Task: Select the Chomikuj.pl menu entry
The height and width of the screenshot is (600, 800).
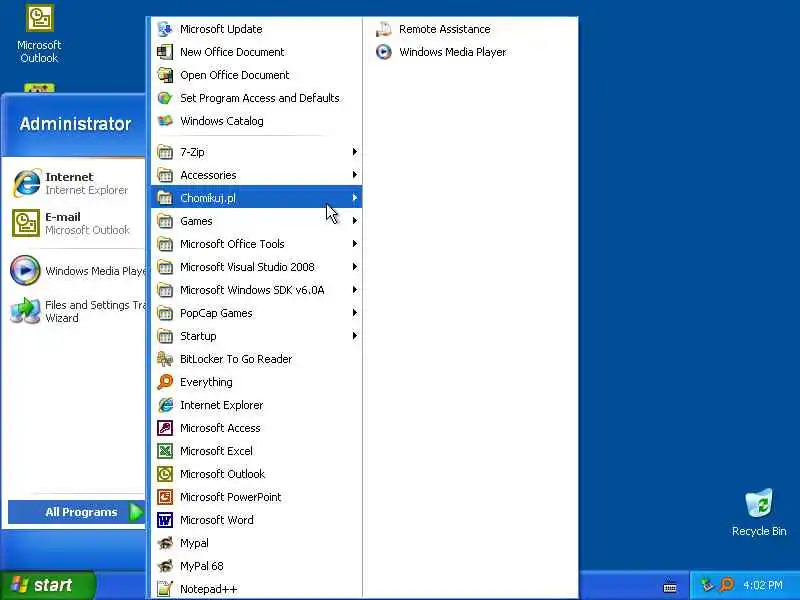Action: point(257,197)
